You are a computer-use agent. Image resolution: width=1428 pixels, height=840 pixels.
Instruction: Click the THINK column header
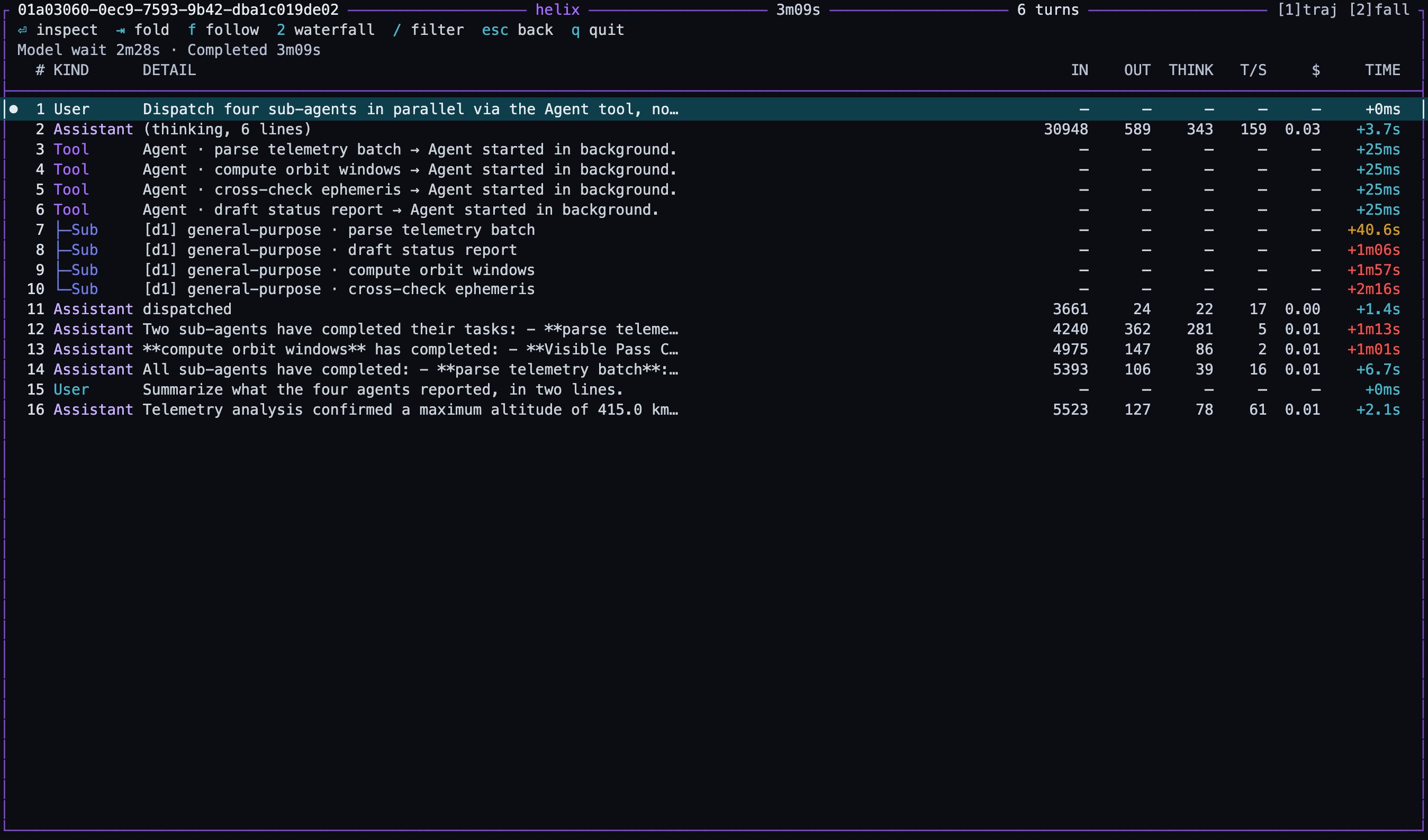coord(1191,70)
